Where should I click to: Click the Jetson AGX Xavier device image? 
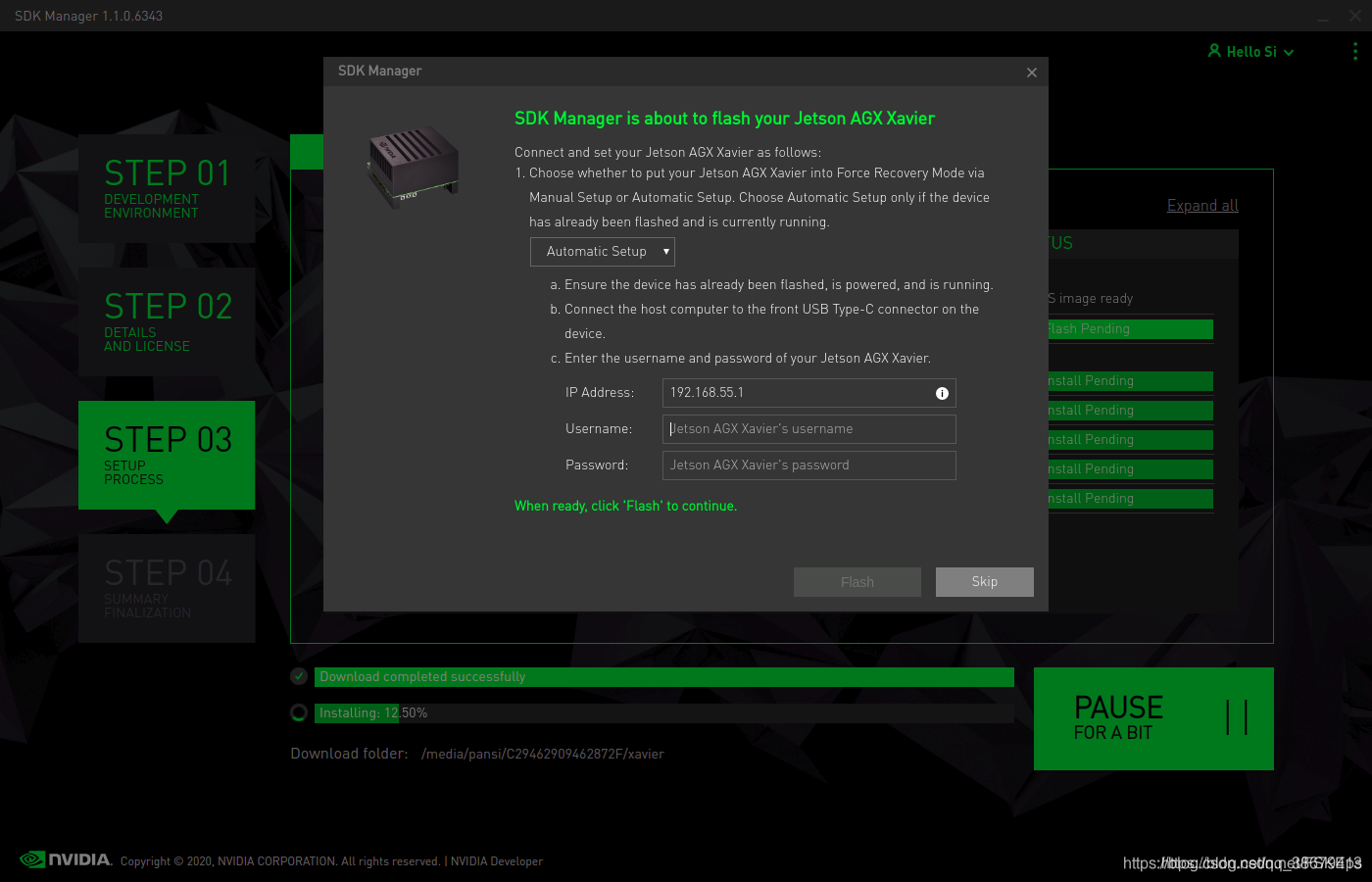point(413,168)
